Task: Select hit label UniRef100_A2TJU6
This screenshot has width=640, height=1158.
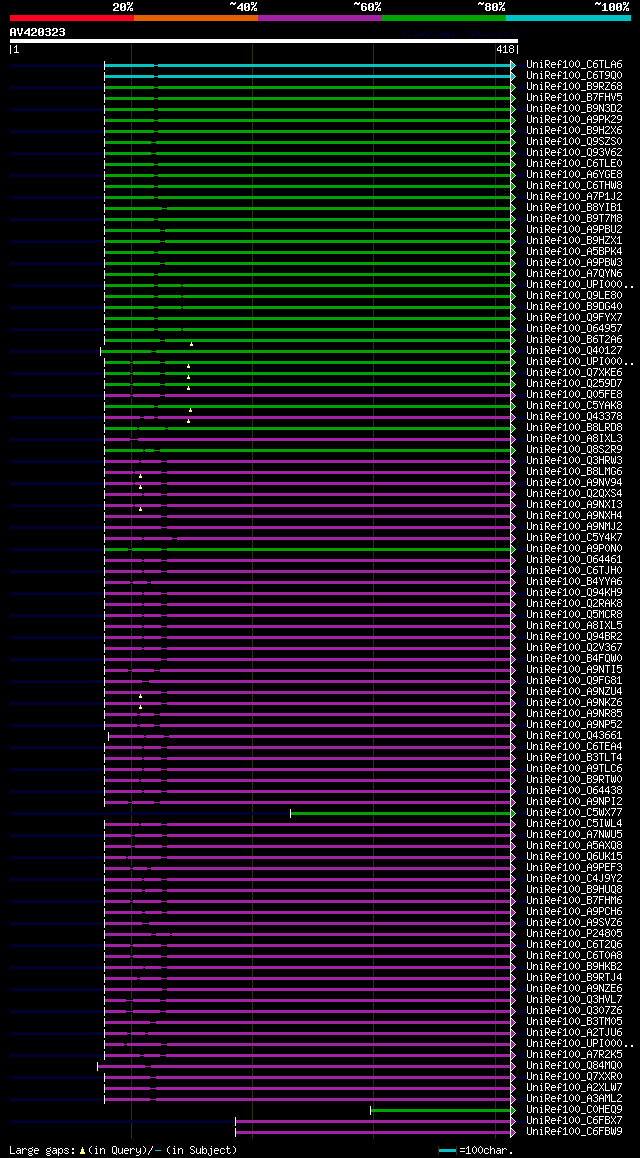Action: tap(574, 1032)
